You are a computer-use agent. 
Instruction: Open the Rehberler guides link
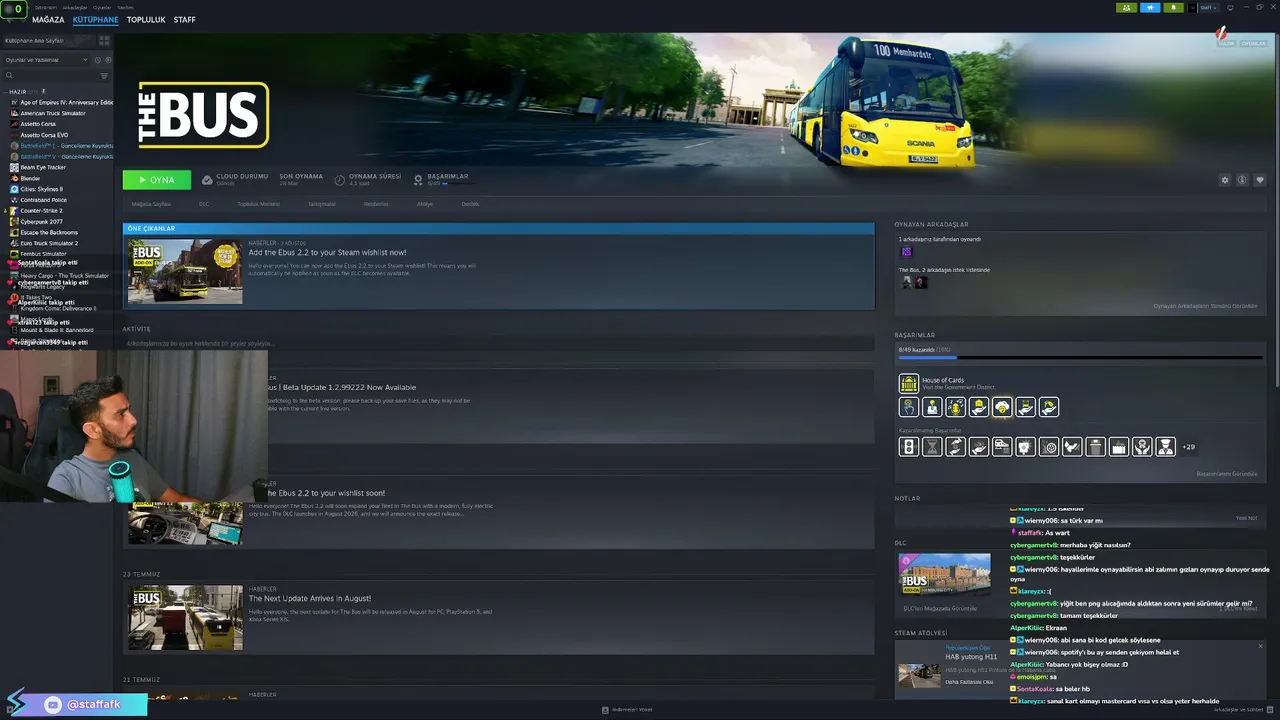point(376,204)
